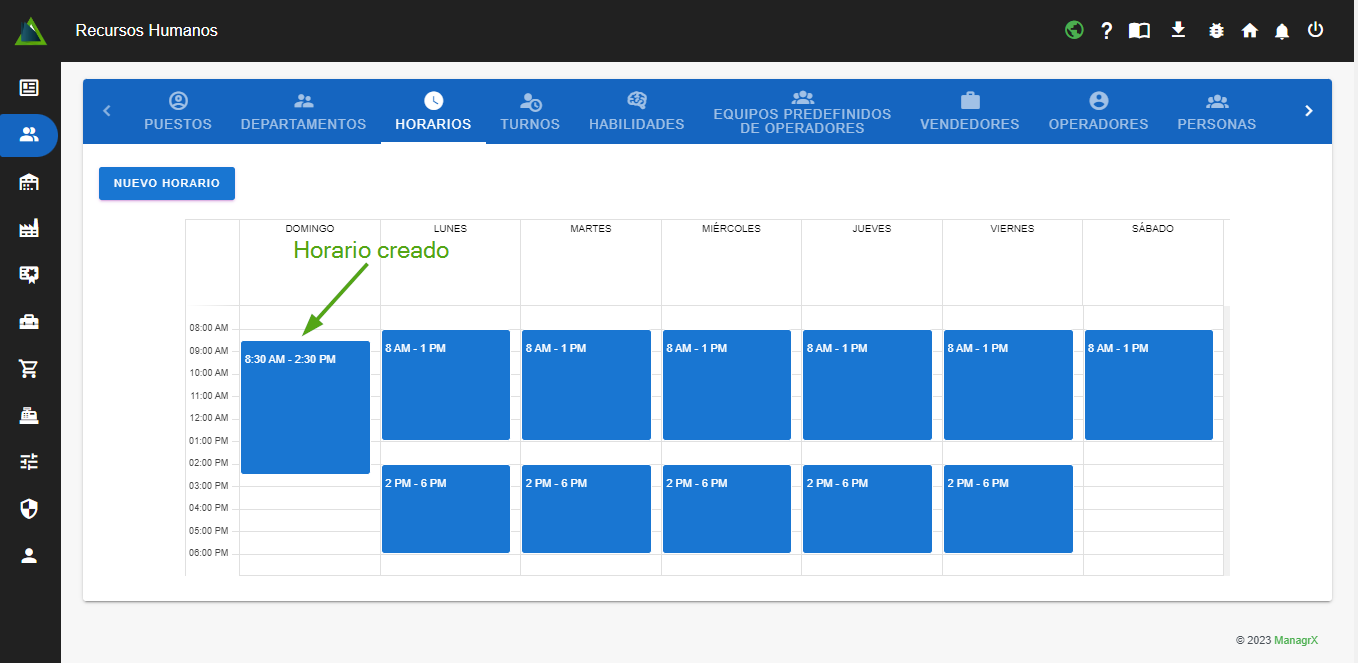
Task: Select the Operadores tab
Action: click(x=1098, y=112)
